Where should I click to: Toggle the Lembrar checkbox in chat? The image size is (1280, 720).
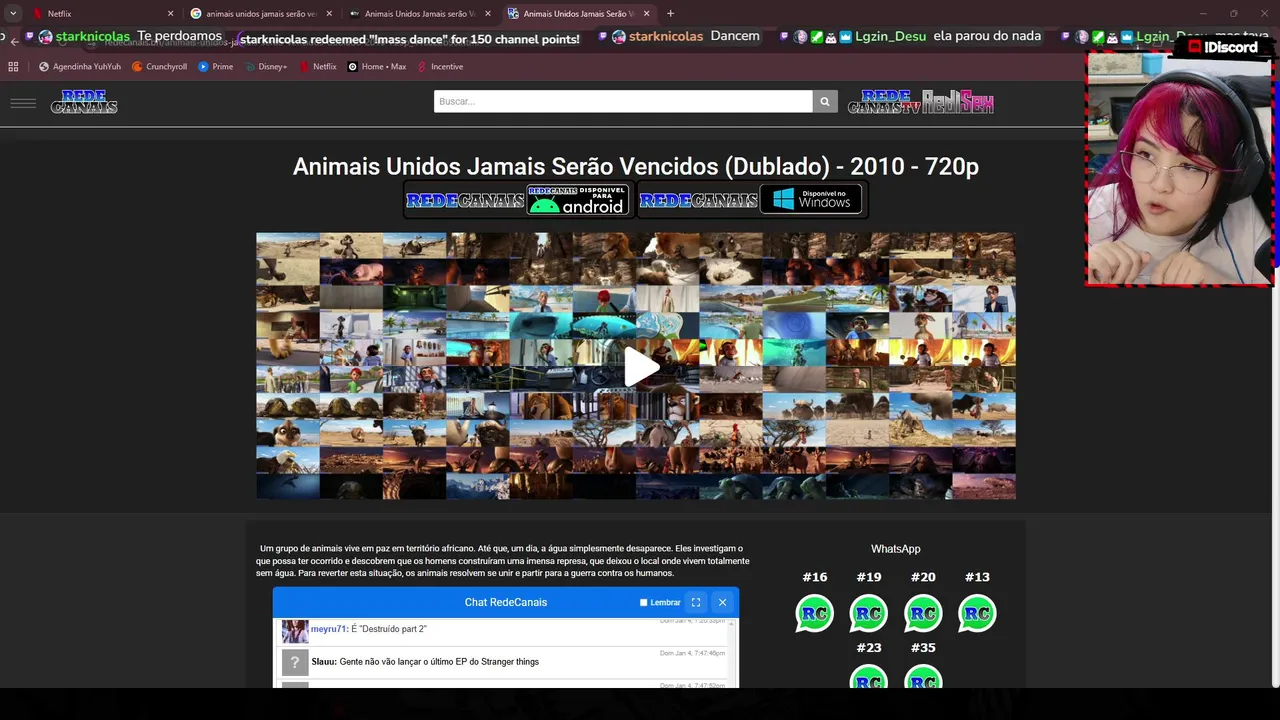pyautogui.click(x=644, y=602)
